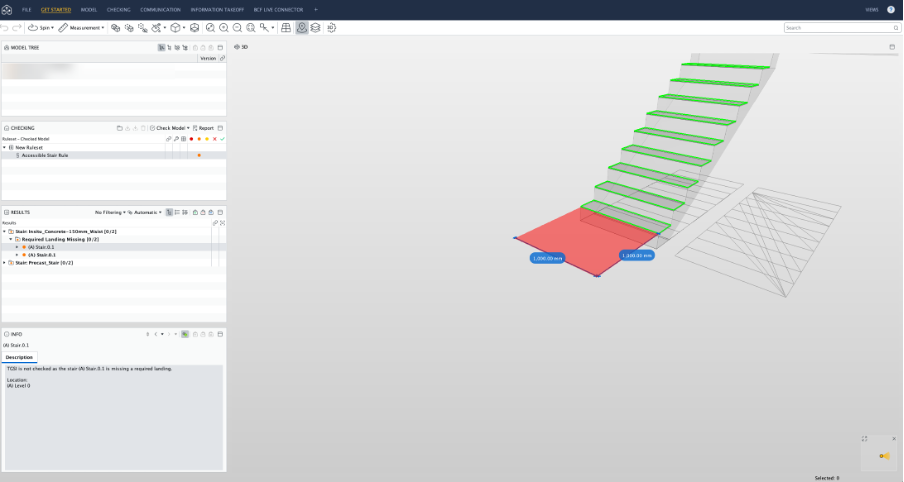
Task: Switch to the CHECKING tab
Action: (119, 10)
